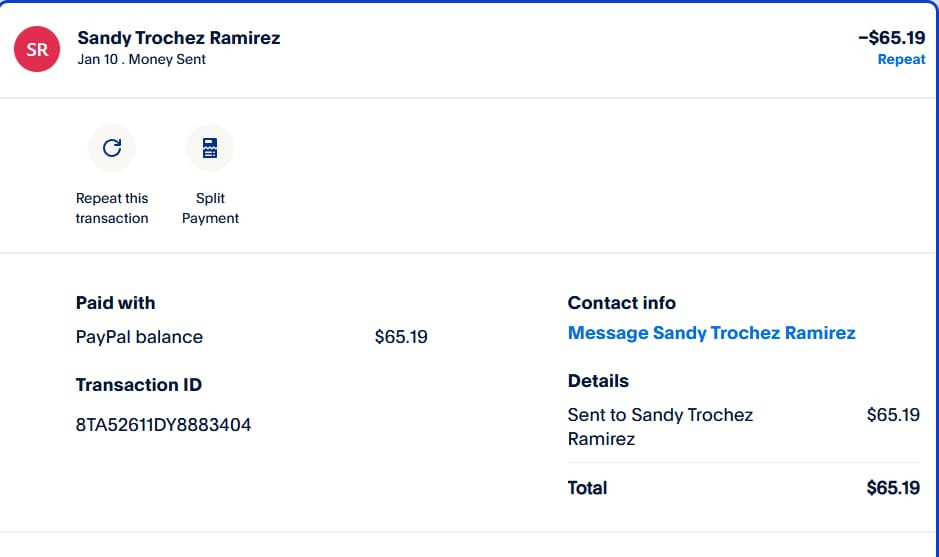Click the bold Total label
This screenshot has height=557, width=939.
[x=587, y=488]
